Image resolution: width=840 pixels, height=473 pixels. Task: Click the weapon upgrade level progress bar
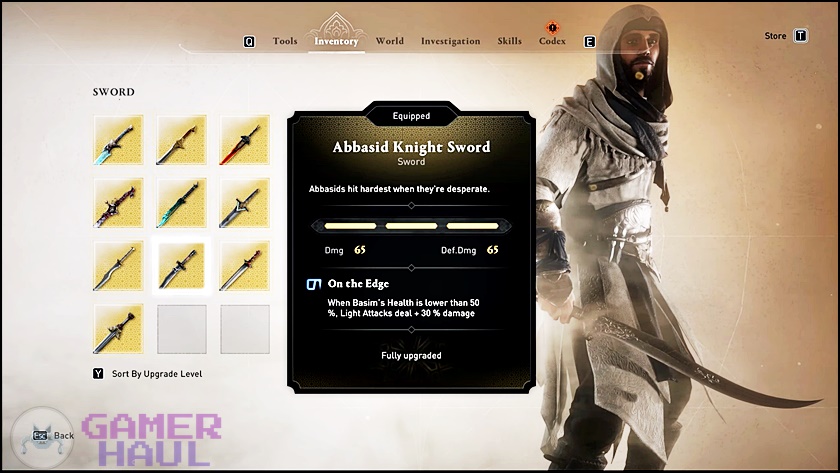(x=411, y=226)
